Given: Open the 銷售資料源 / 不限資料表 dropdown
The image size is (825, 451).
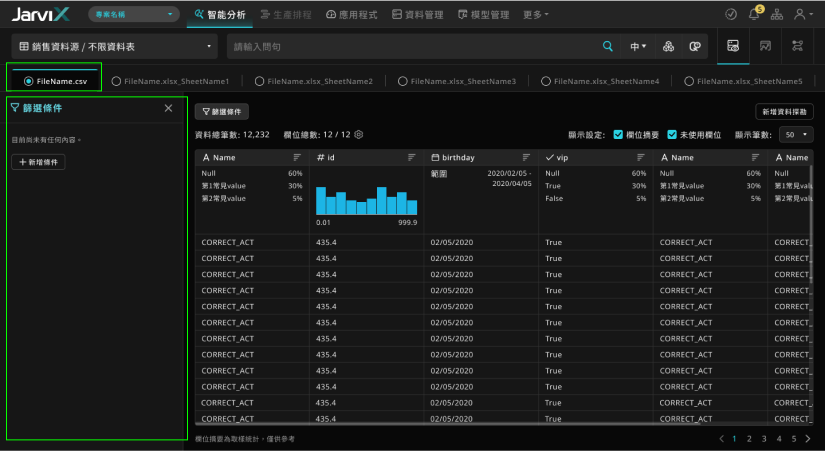Looking at the screenshot, I should click(115, 46).
